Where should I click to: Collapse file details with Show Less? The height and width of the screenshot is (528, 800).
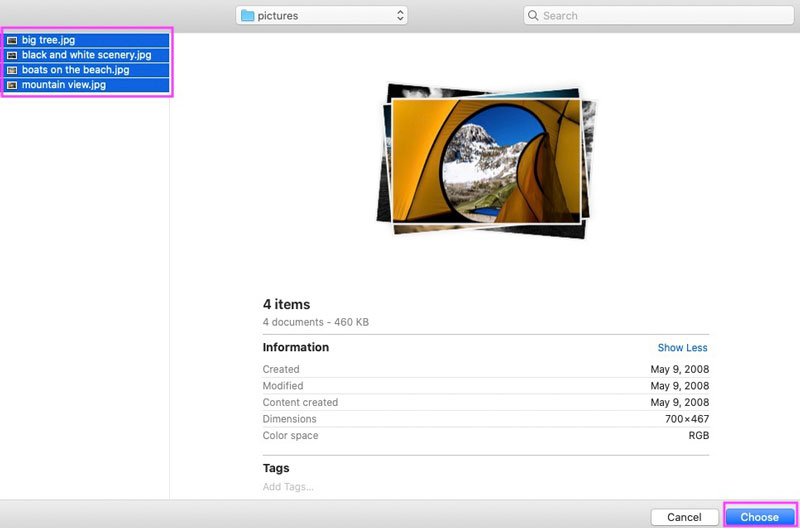point(682,348)
